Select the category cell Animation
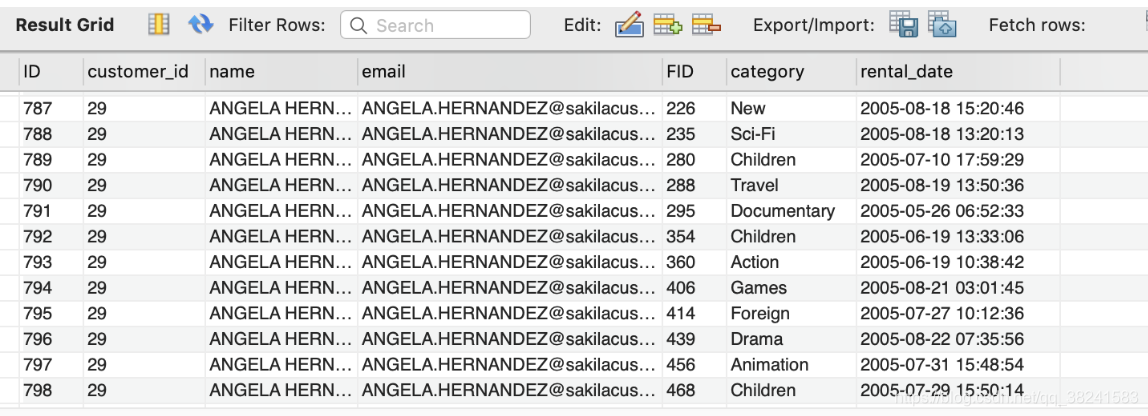The height and width of the screenshot is (416, 1148). (x=791, y=365)
